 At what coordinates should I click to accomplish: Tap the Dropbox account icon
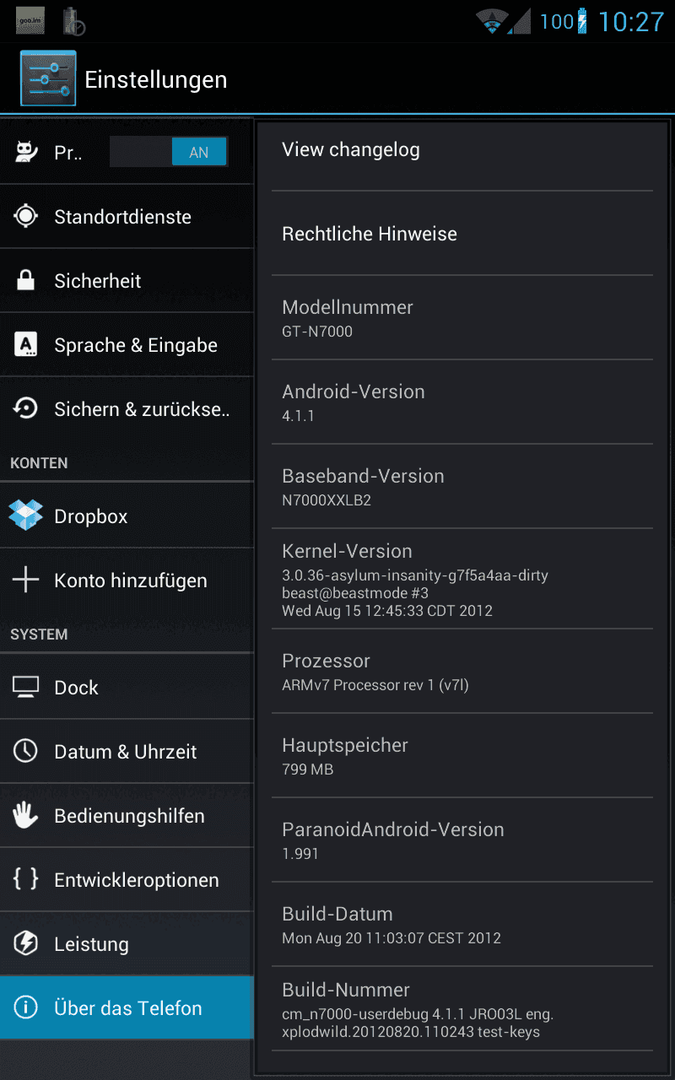coord(25,515)
